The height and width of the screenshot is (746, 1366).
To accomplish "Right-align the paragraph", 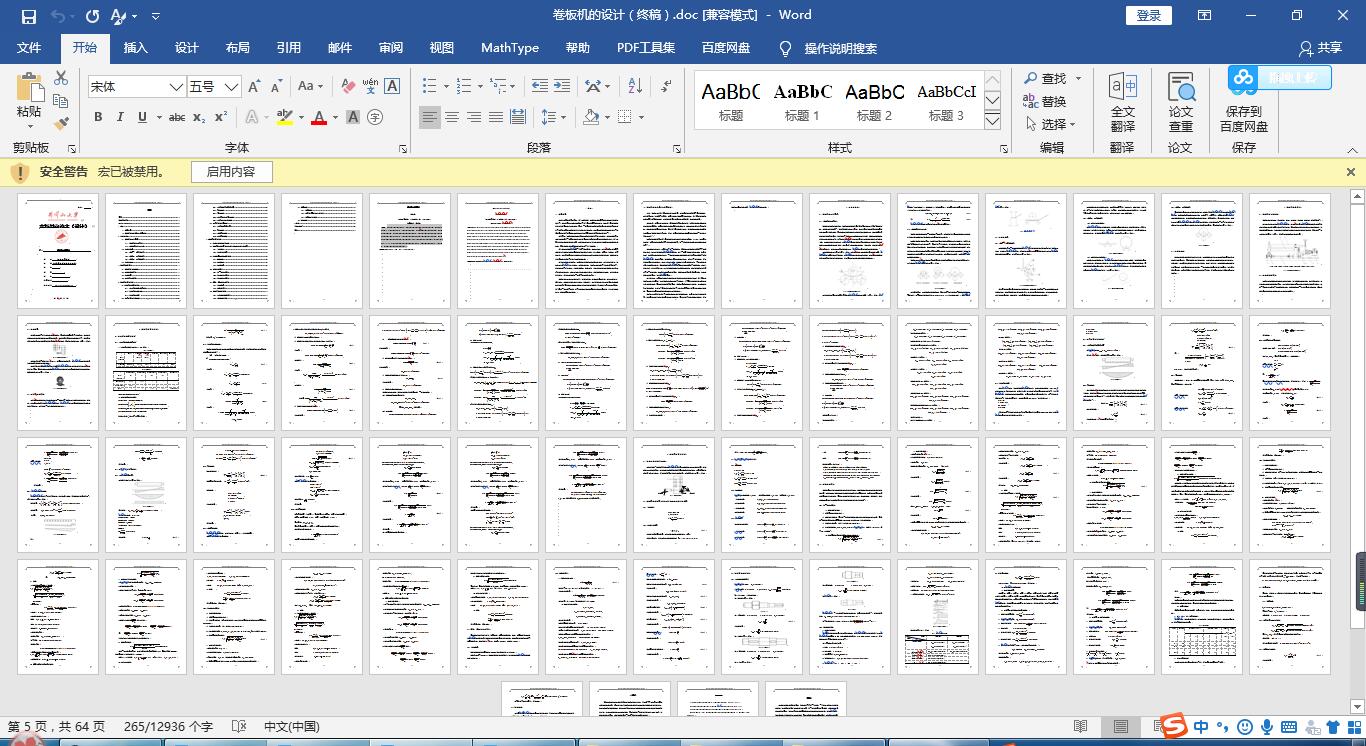I will click(x=474, y=117).
